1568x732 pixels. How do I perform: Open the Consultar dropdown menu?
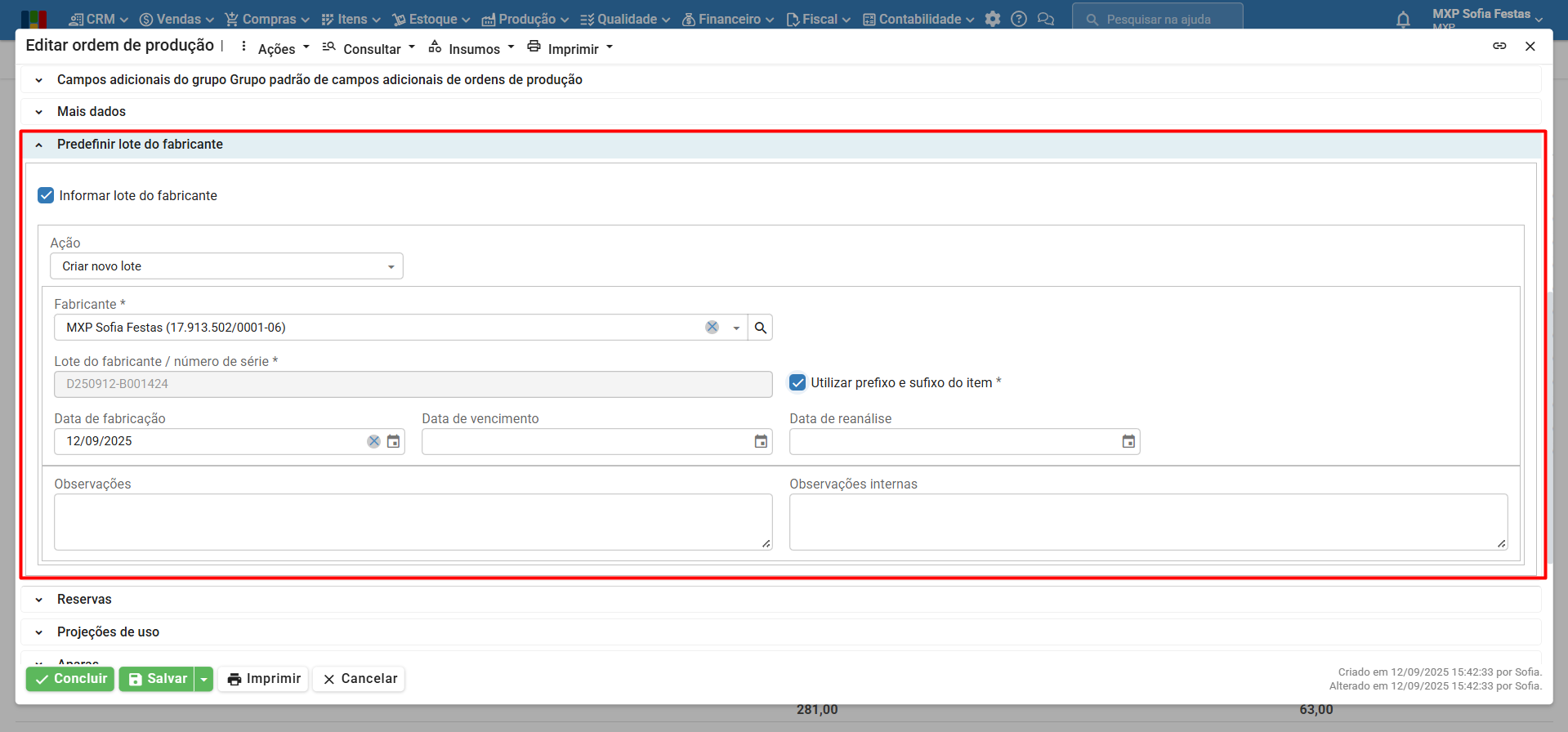click(369, 48)
